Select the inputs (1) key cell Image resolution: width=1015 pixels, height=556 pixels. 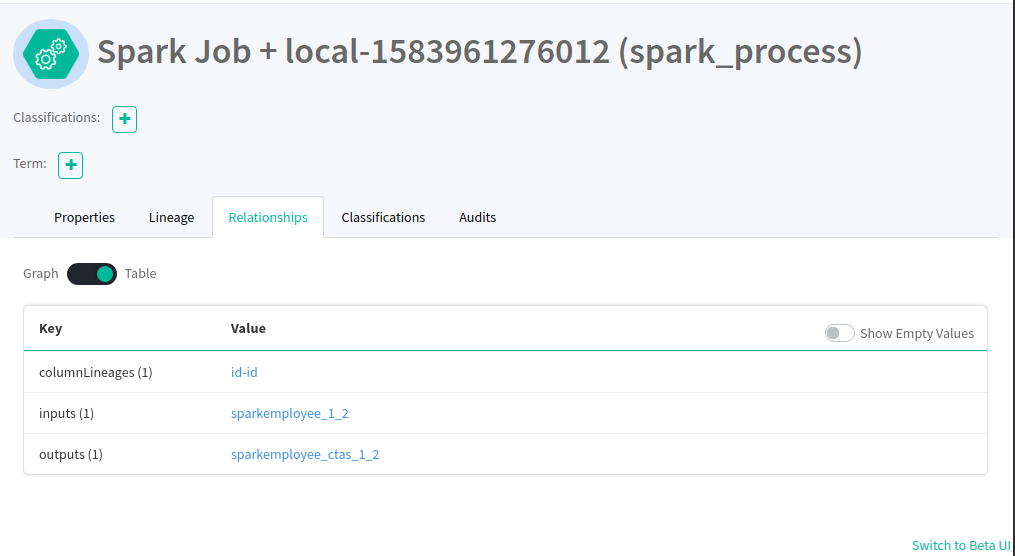coord(67,414)
